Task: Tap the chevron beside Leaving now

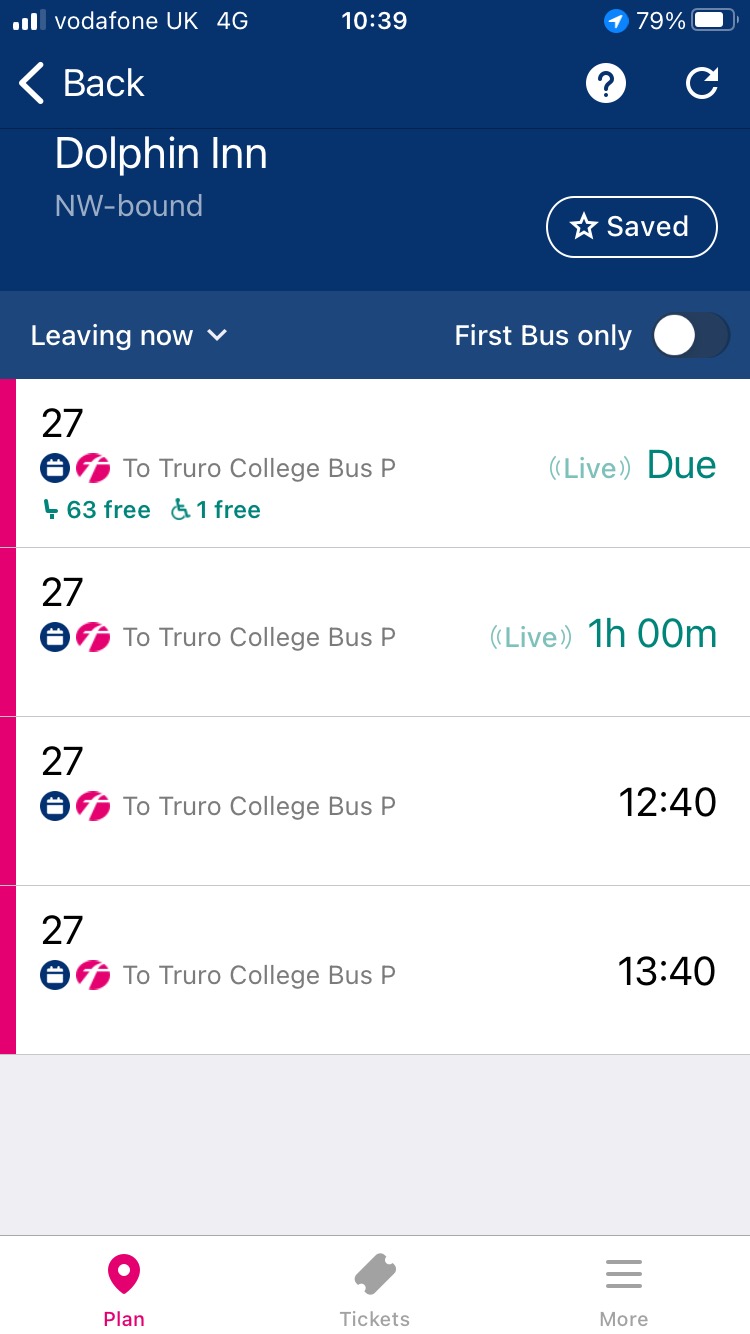Action: [x=218, y=336]
